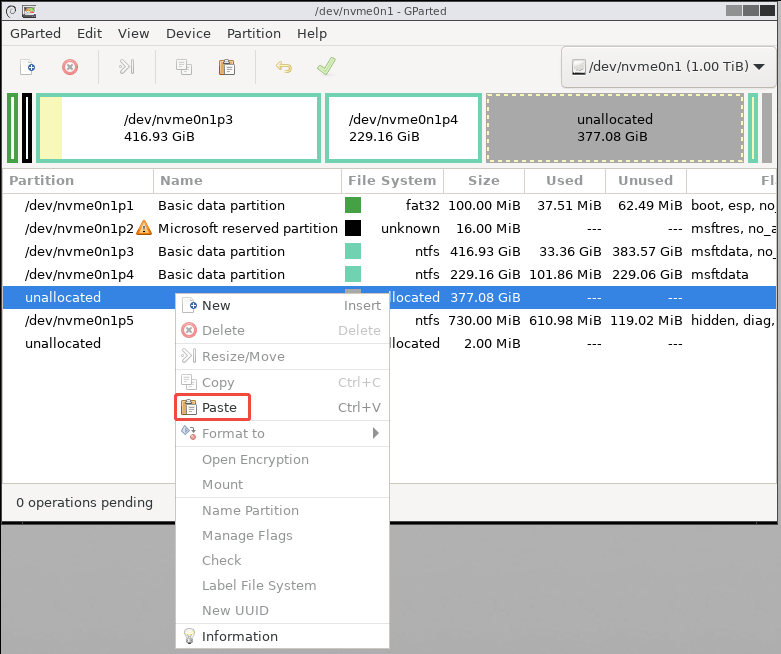Select the /dev/nvme0n1p2 row

[x=389, y=228]
